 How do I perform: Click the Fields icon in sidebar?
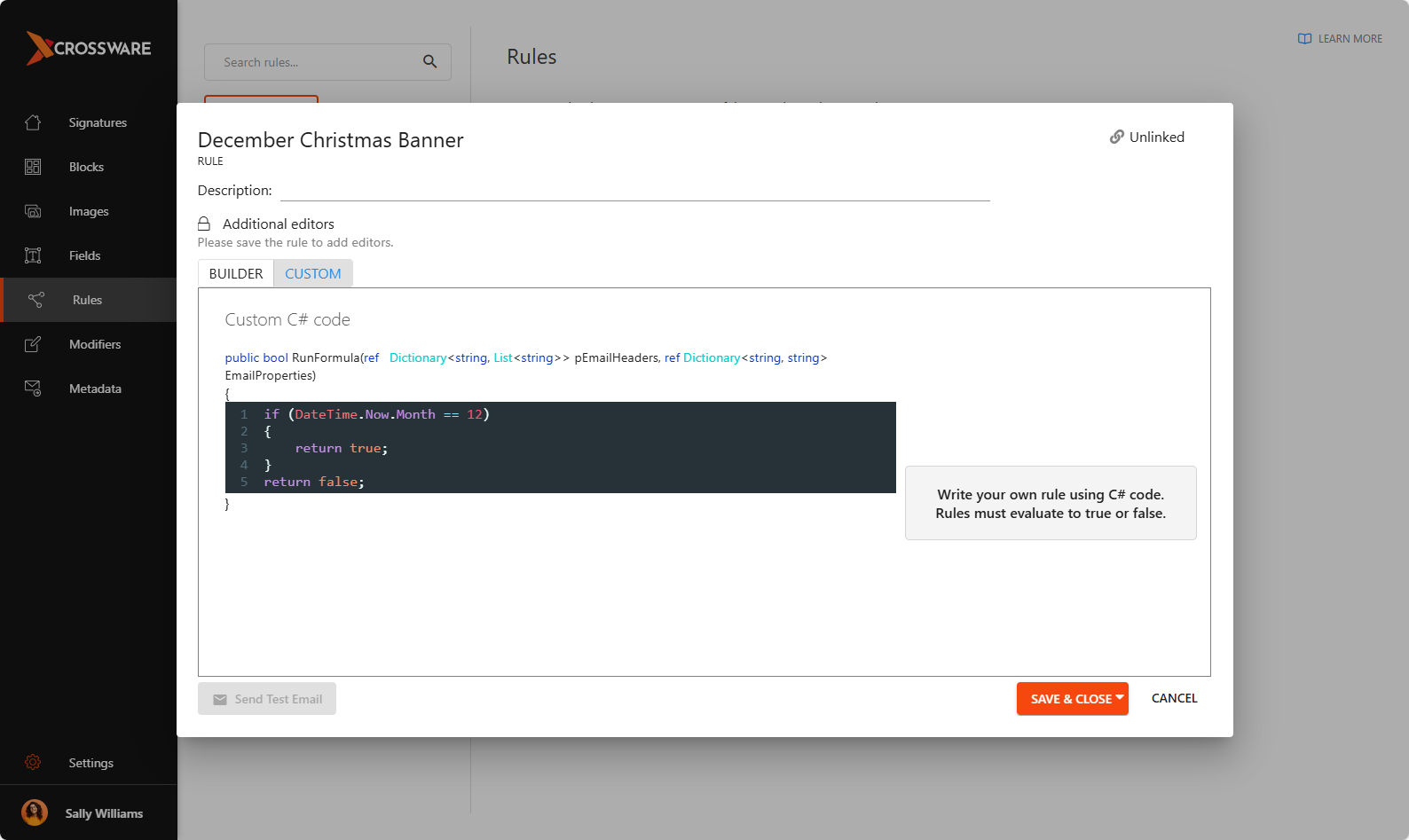33,255
